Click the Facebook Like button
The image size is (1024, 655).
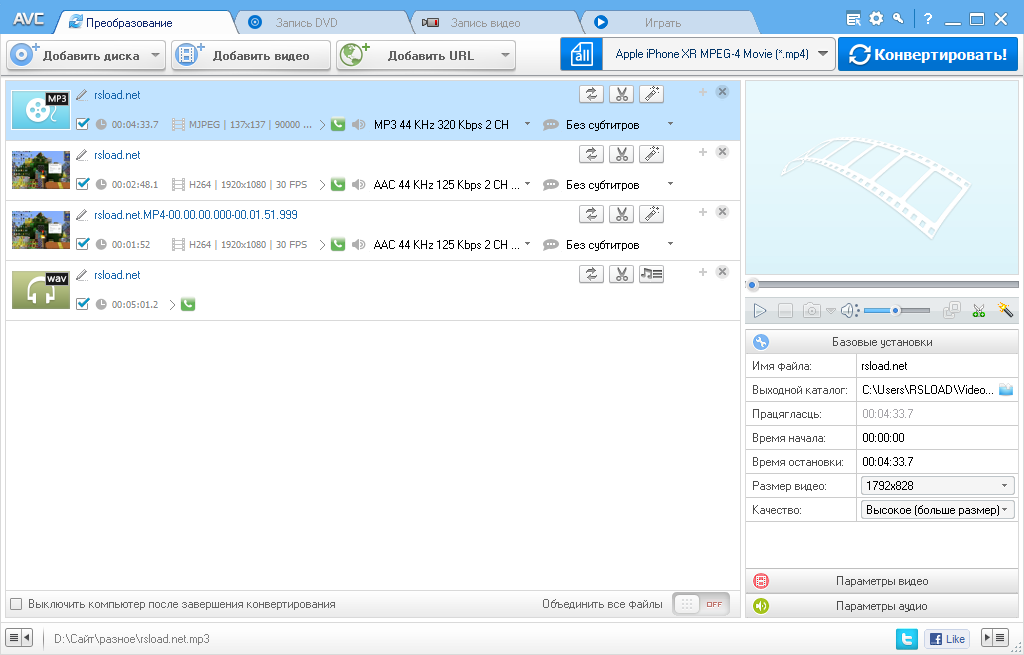[947, 639]
